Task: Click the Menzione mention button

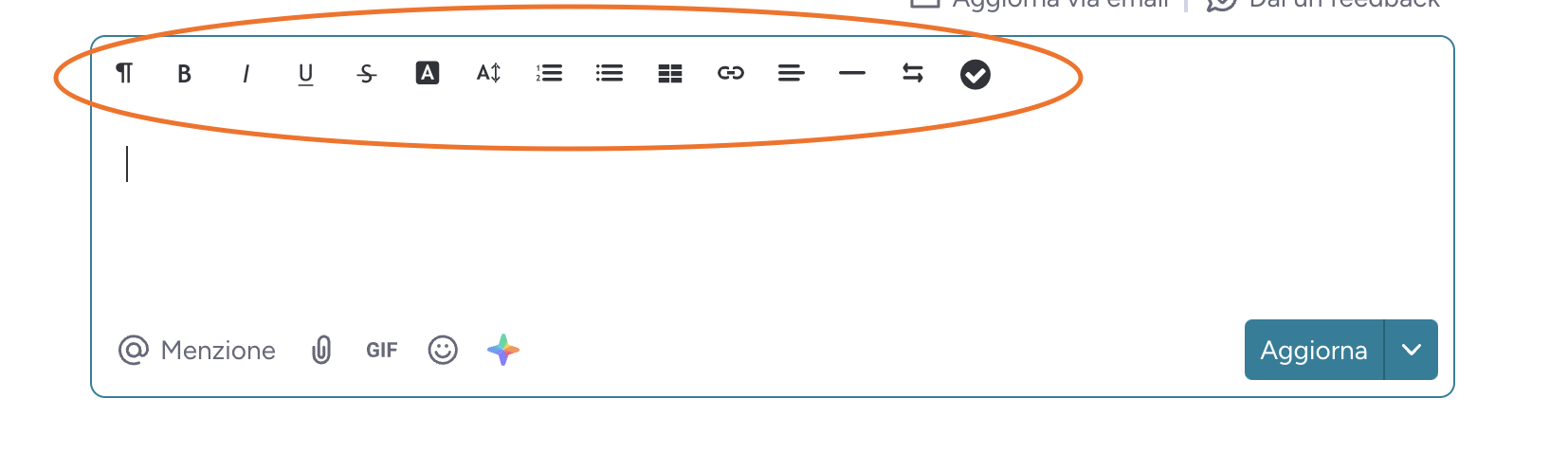Action: pos(197,350)
